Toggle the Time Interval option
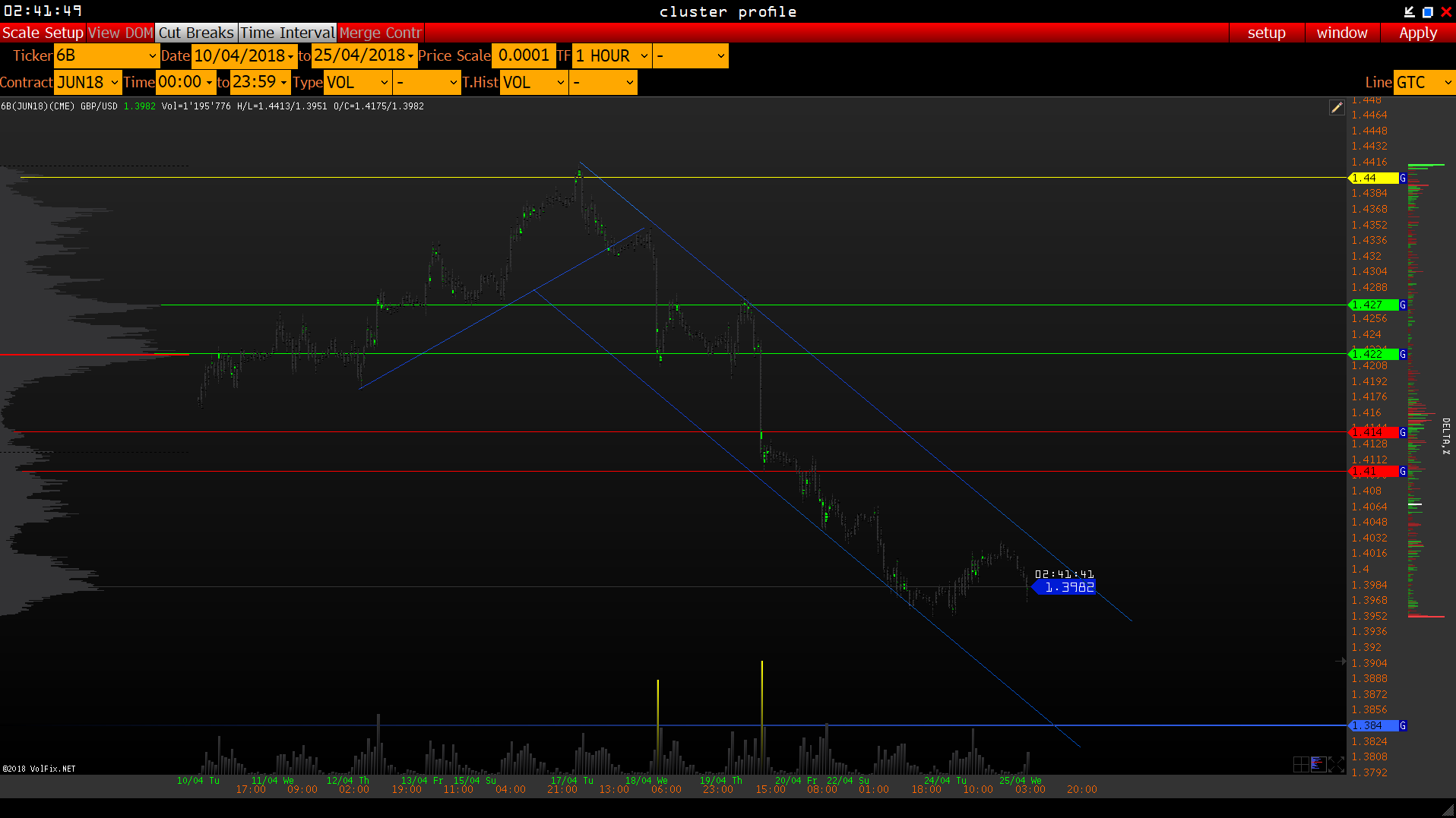This screenshot has width=1456, height=818. coord(287,33)
